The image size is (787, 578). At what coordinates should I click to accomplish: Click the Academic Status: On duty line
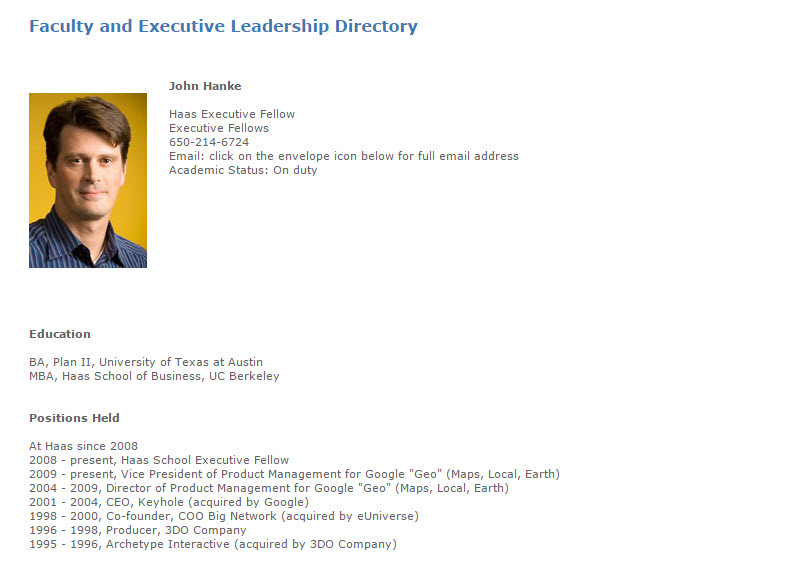click(243, 170)
